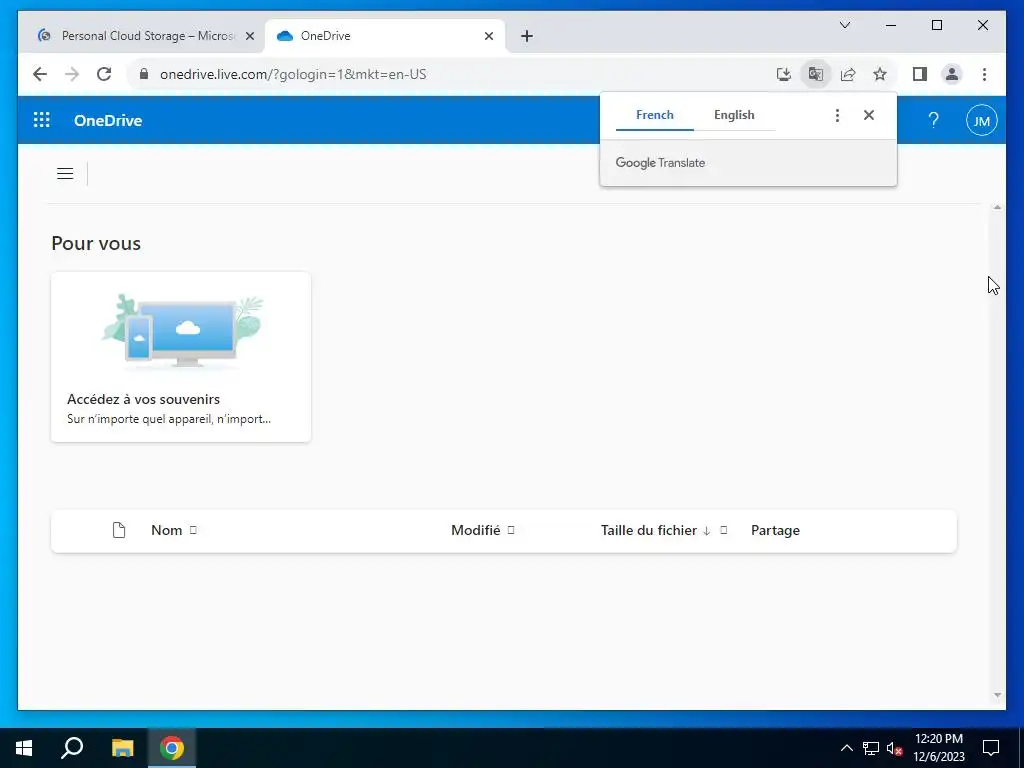Expand Taille du fichier column options
Viewport: 1024px width, 768px height.
click(724, 530)
